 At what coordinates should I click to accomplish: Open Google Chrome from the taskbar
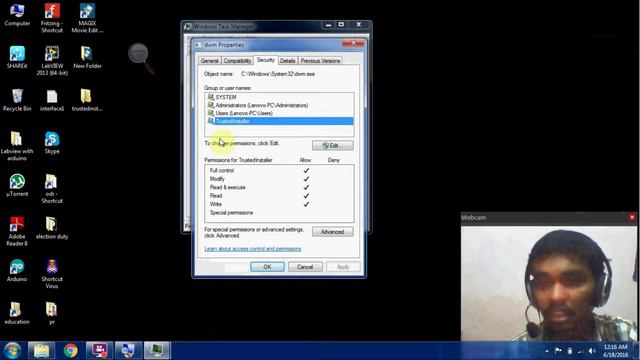click(71, 351)
